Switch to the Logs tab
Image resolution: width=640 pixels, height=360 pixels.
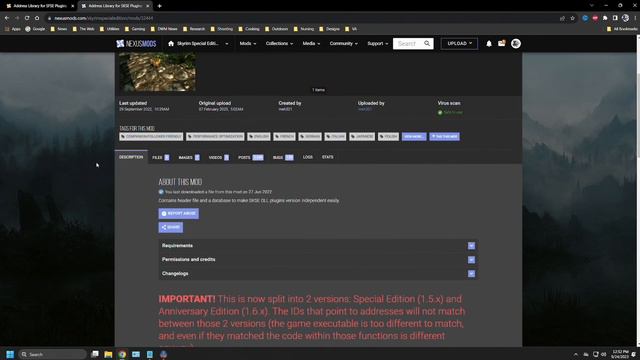[x=308, y=157]
